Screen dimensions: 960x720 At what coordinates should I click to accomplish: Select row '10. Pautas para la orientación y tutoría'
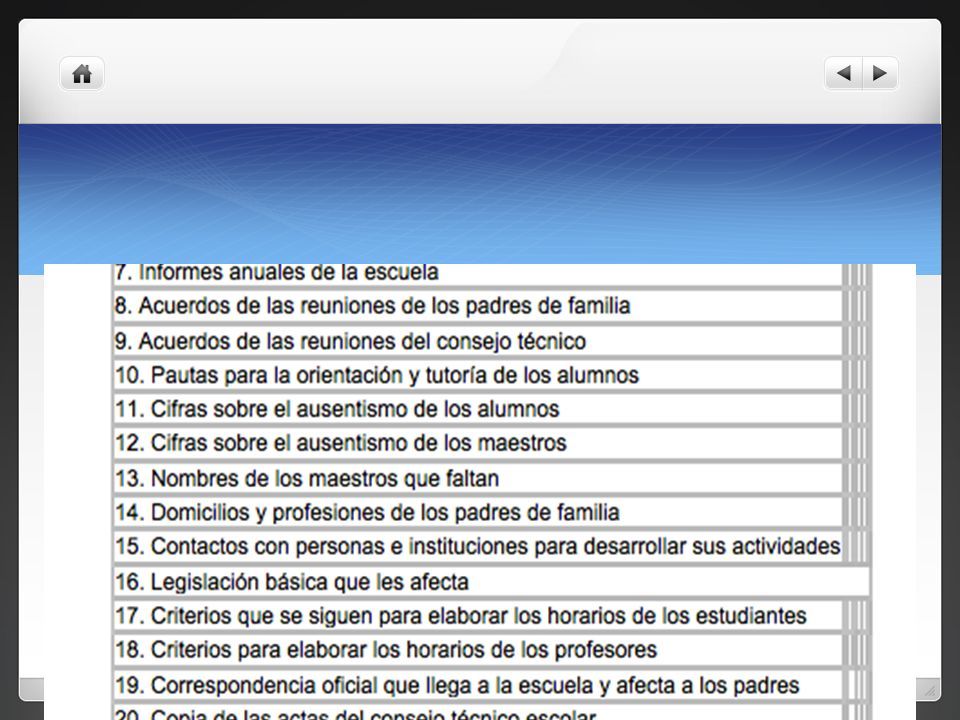tap(478, 375)
